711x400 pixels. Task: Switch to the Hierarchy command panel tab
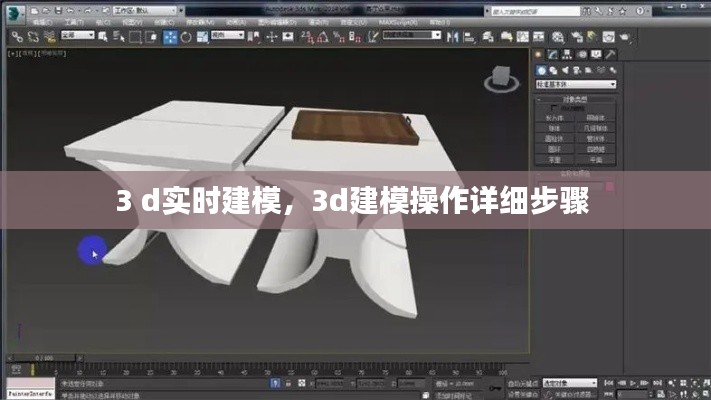[x=567, y=54]
